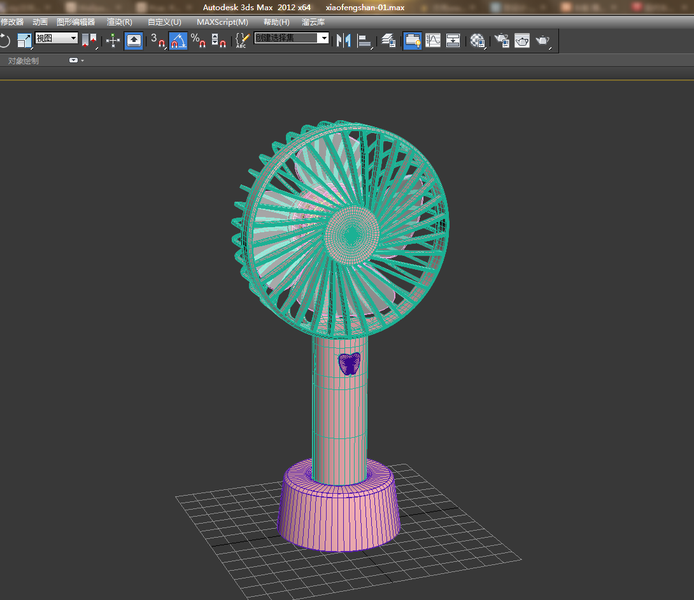Open the 溜云库 menu
Screen dimensions: 694x600
pyautogui.click(x=313, y=22)
